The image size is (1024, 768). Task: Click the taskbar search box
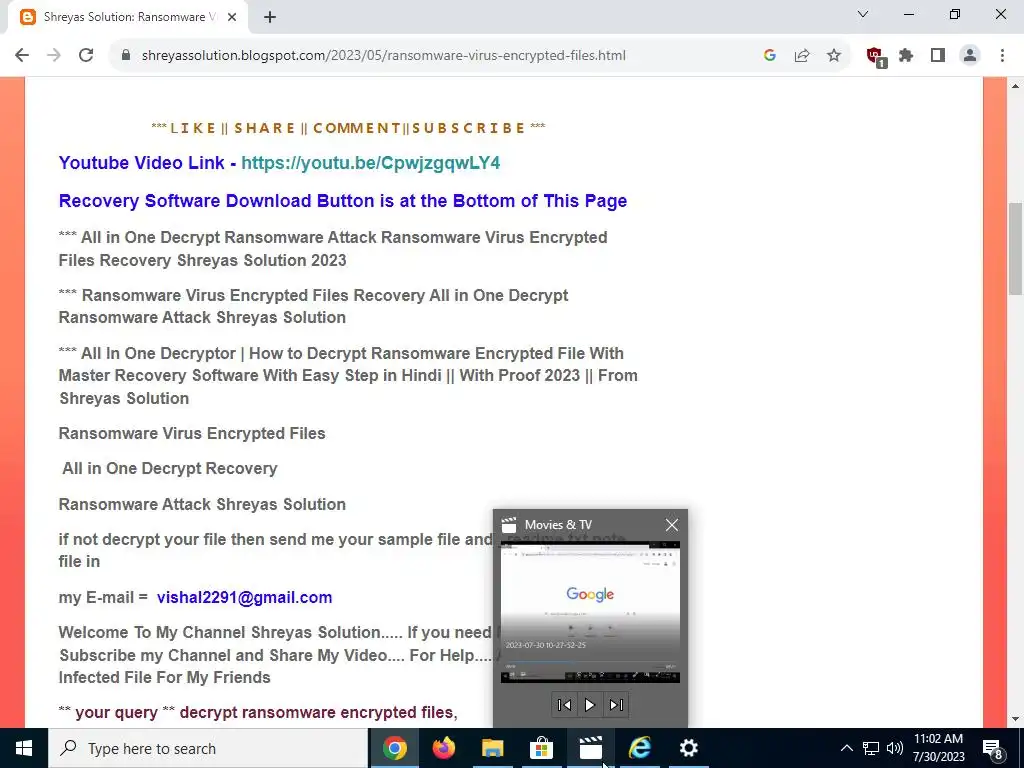point(208,748)
